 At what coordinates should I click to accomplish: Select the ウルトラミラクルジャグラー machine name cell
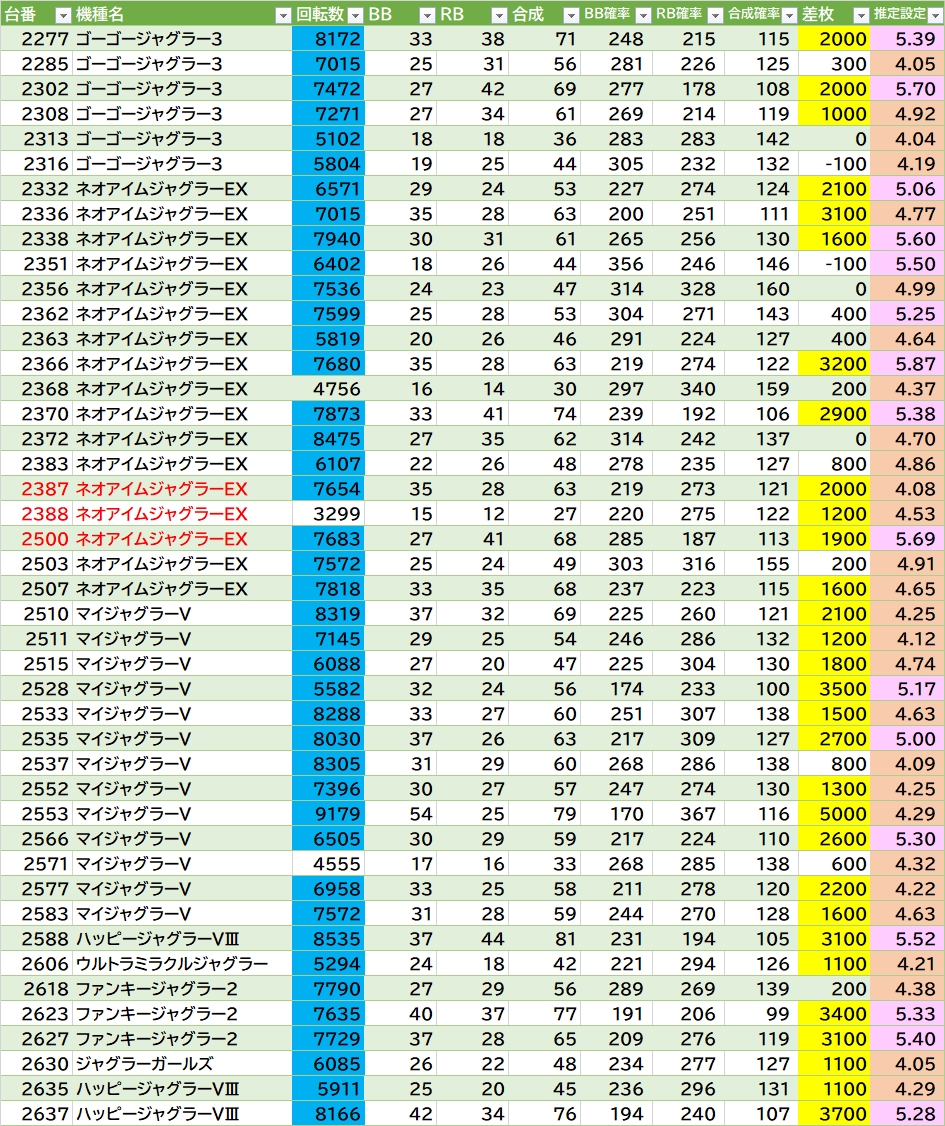tap(172, 964)
